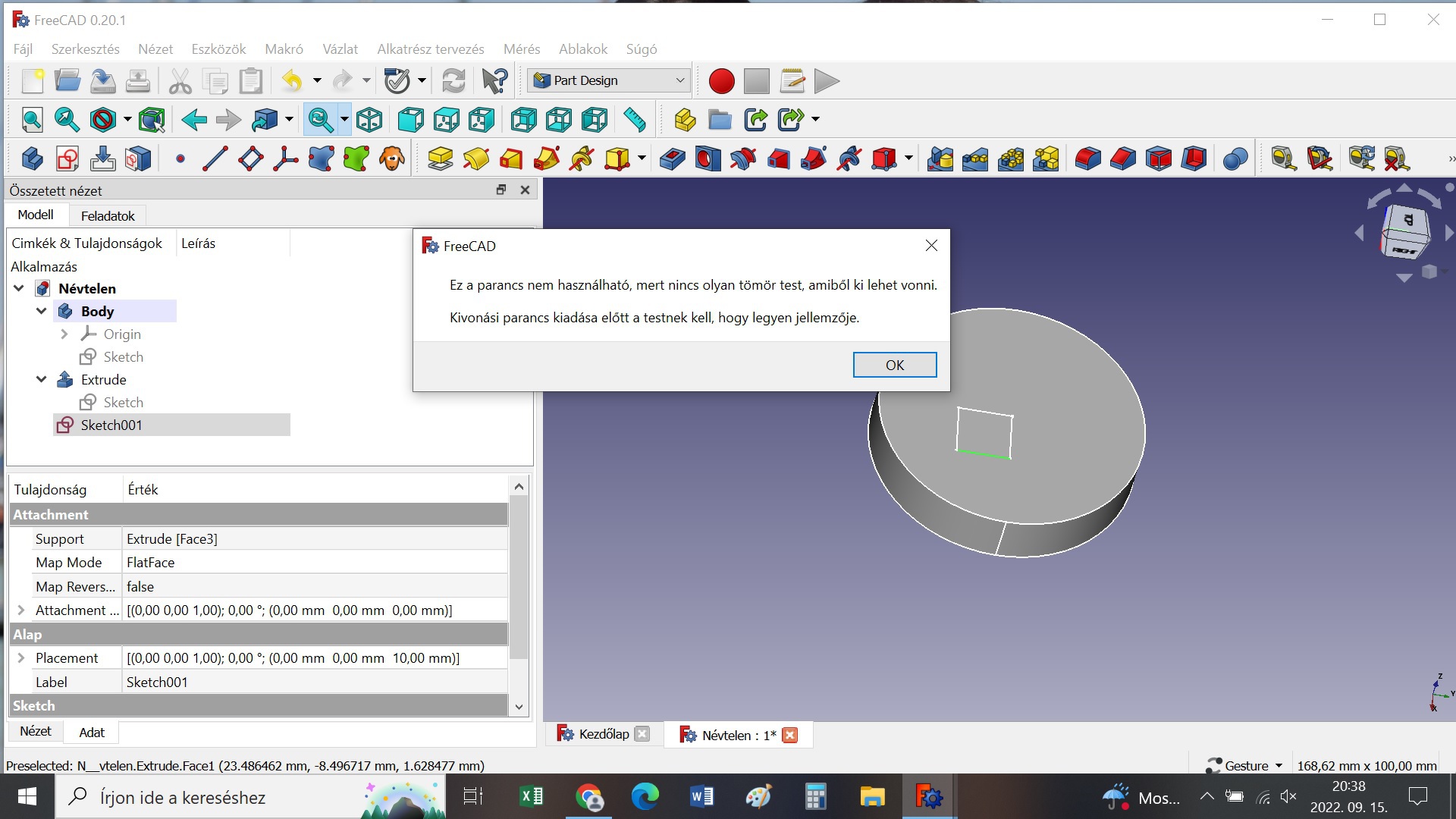
Task: Click the Pocket tool icon
Action: (672, 159)
